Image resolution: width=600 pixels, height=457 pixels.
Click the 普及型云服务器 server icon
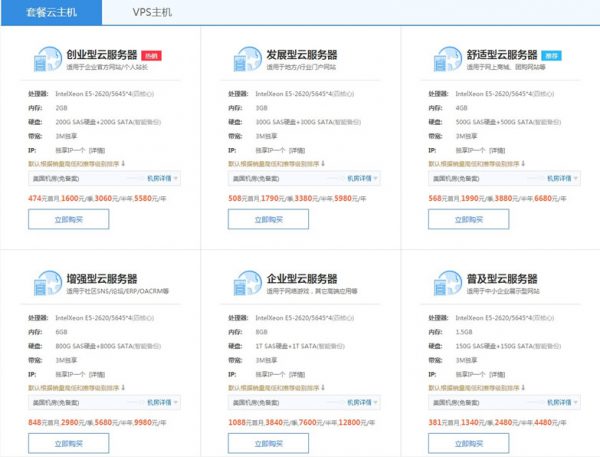click(444, 285)
